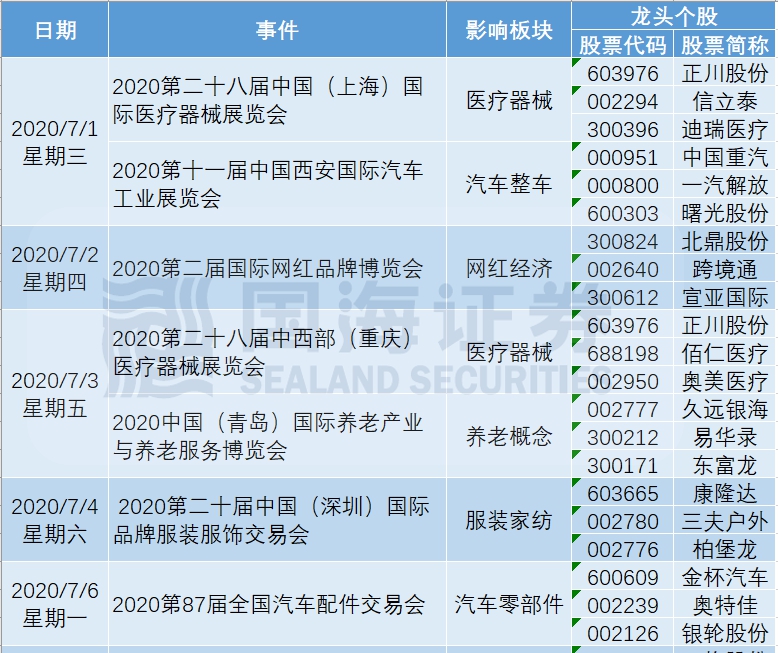Click the 股票代码 sub-header

[x=623, y=45]
